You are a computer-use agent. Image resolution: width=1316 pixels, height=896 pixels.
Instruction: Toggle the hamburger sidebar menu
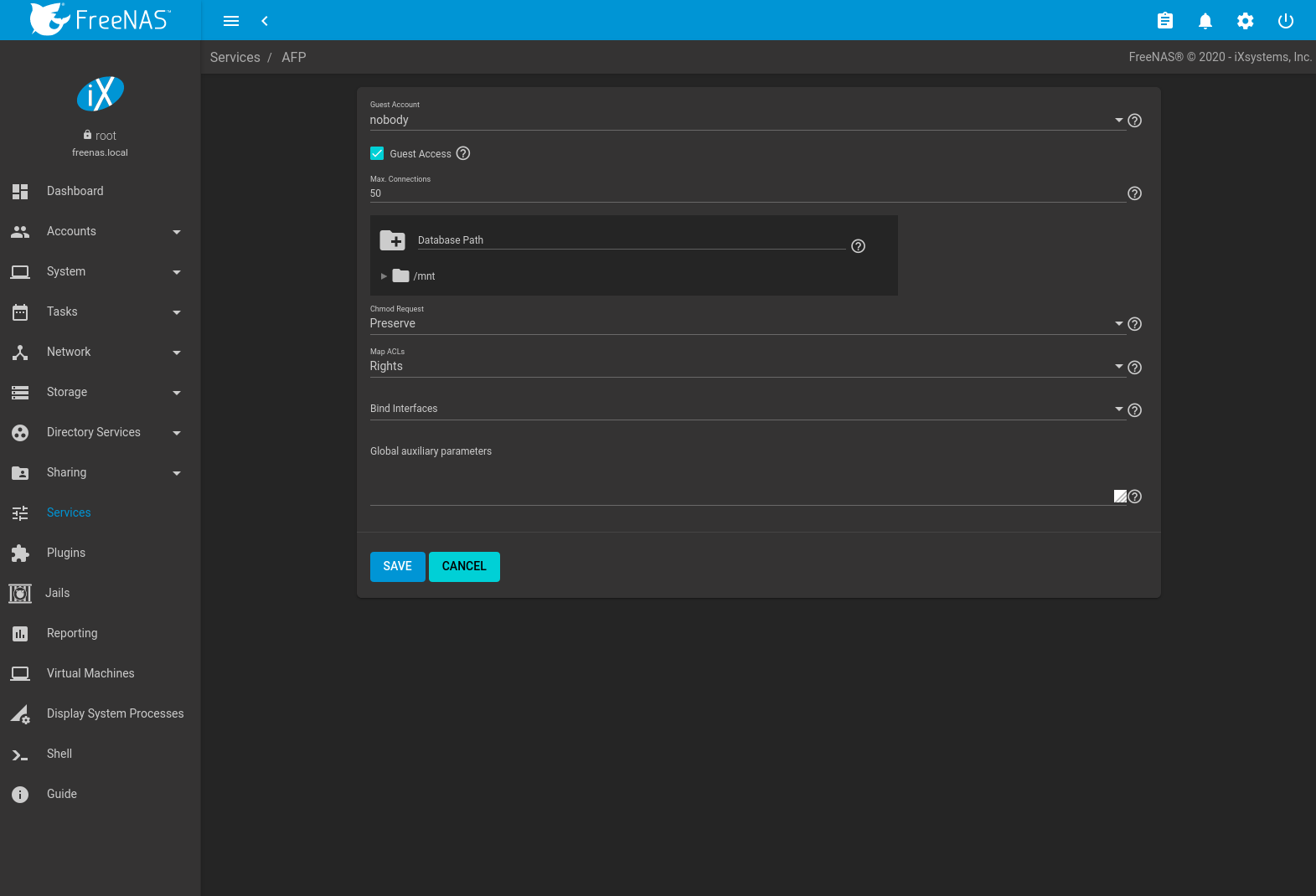pyautogui.click(x=231, y=21)
